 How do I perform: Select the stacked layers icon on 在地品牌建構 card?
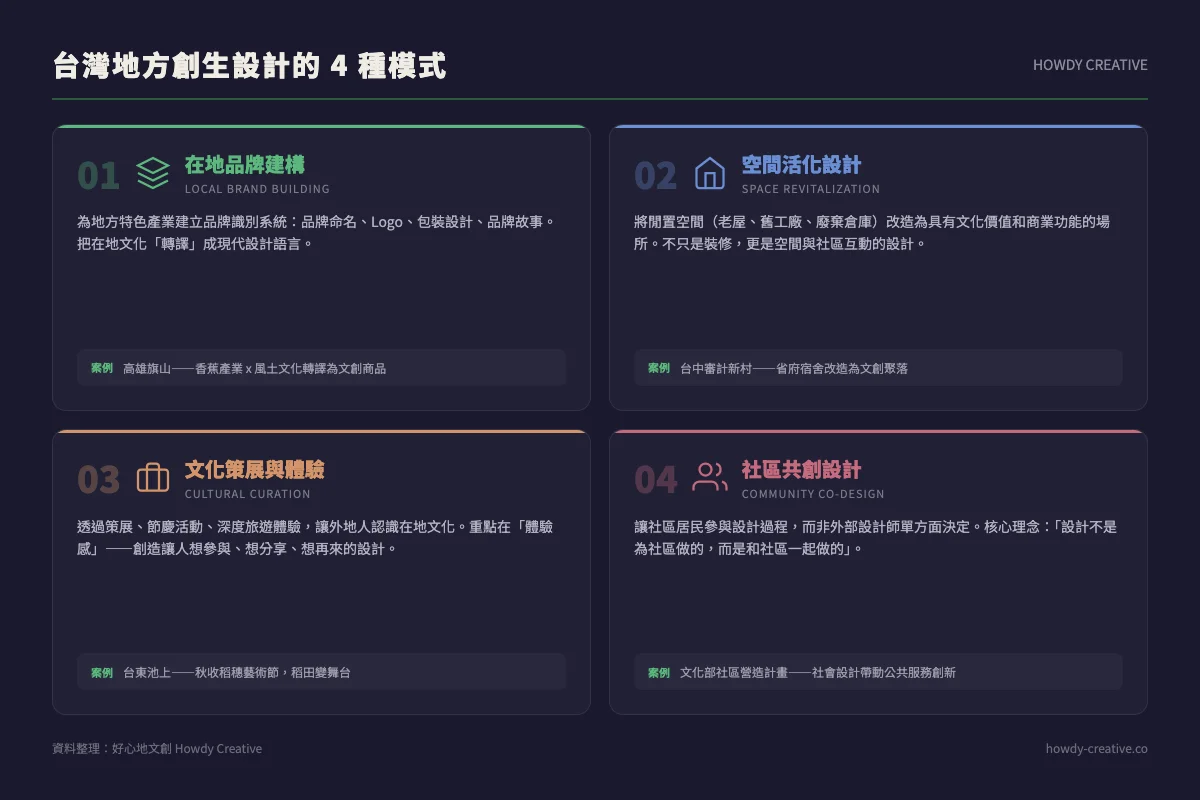point(152,174)
